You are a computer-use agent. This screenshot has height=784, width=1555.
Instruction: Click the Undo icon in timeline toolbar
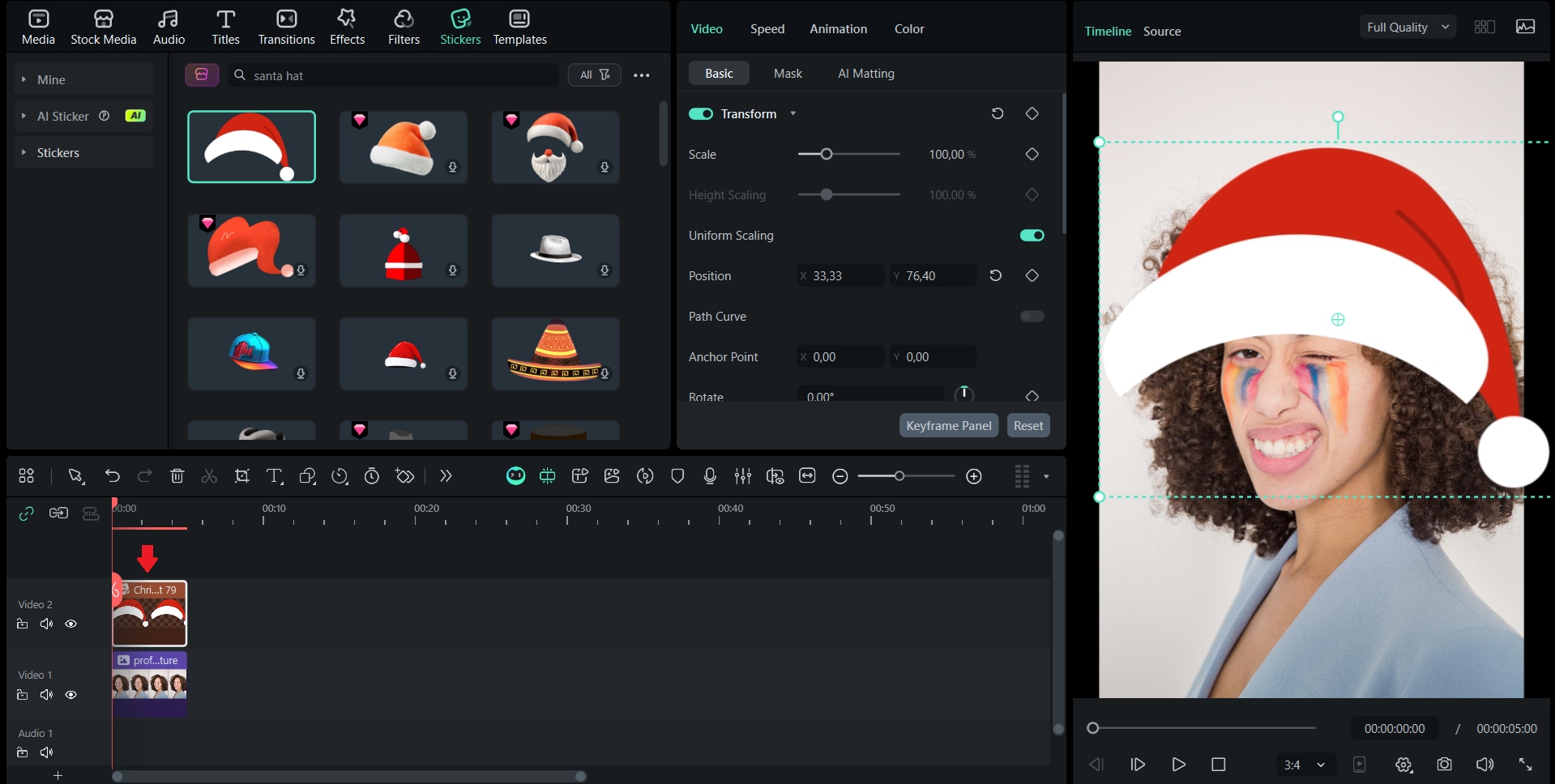pos(113,476)
